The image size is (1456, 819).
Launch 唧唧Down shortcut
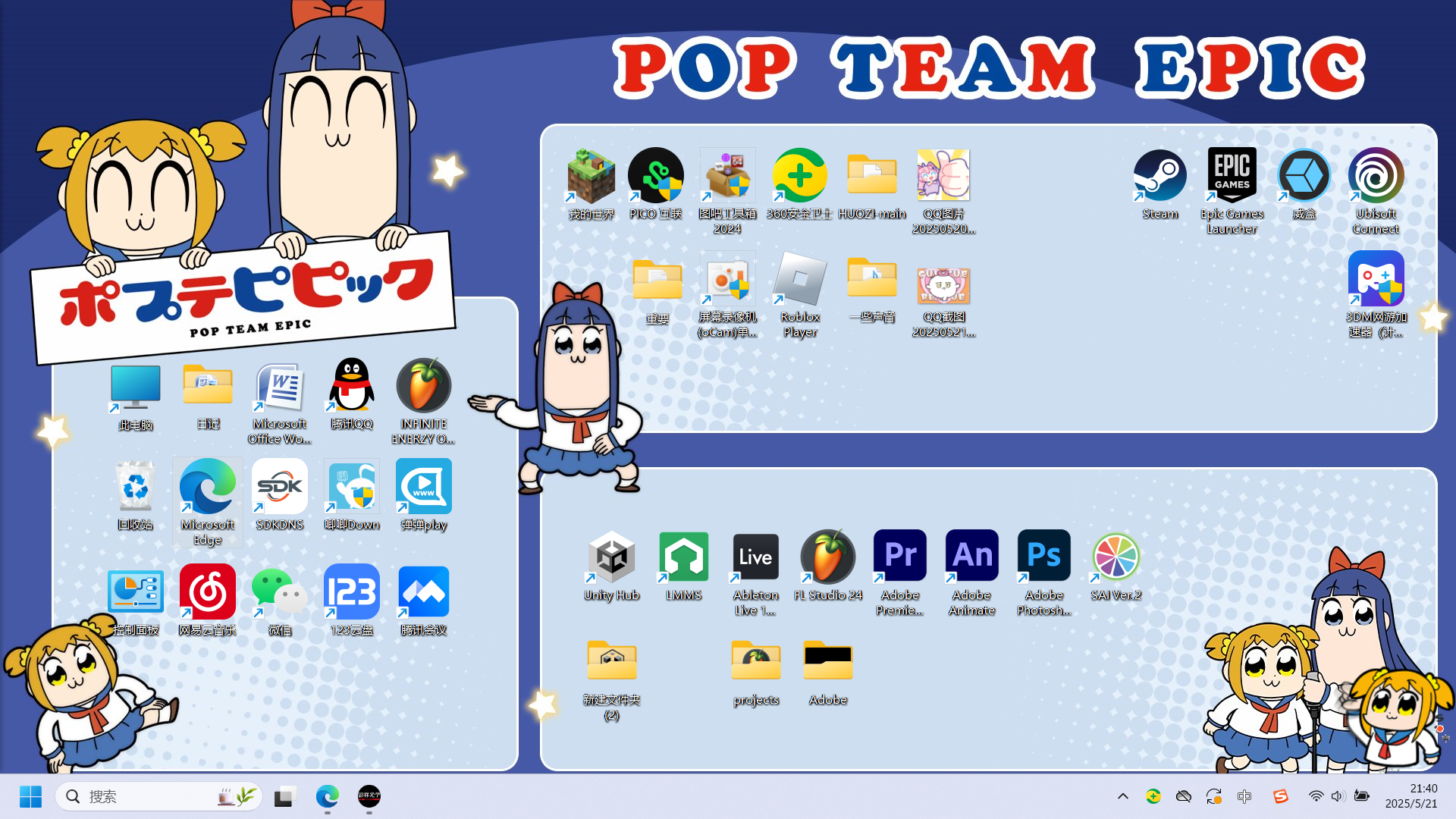352,494
